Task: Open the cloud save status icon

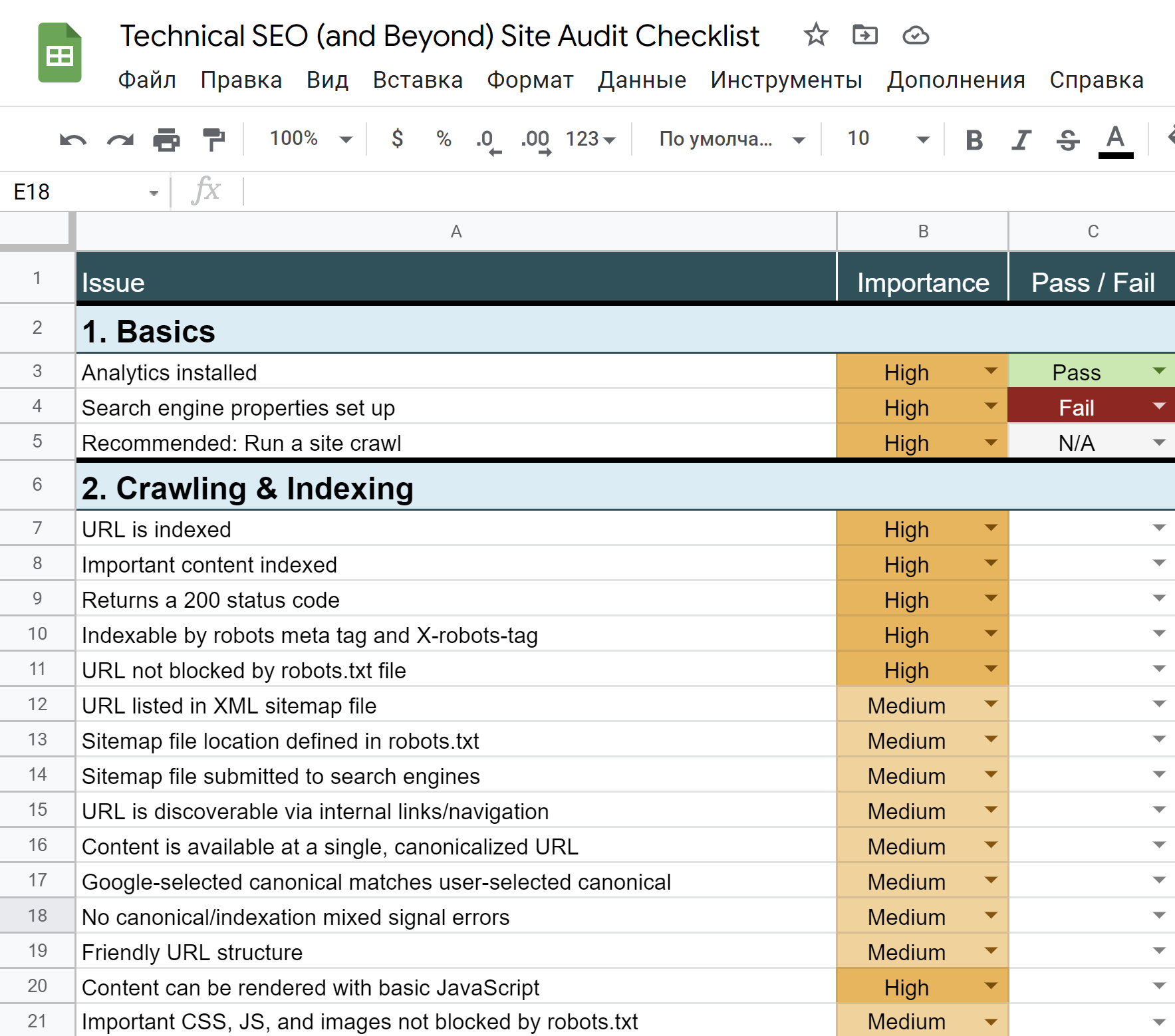Action: [x=915, y=35]
